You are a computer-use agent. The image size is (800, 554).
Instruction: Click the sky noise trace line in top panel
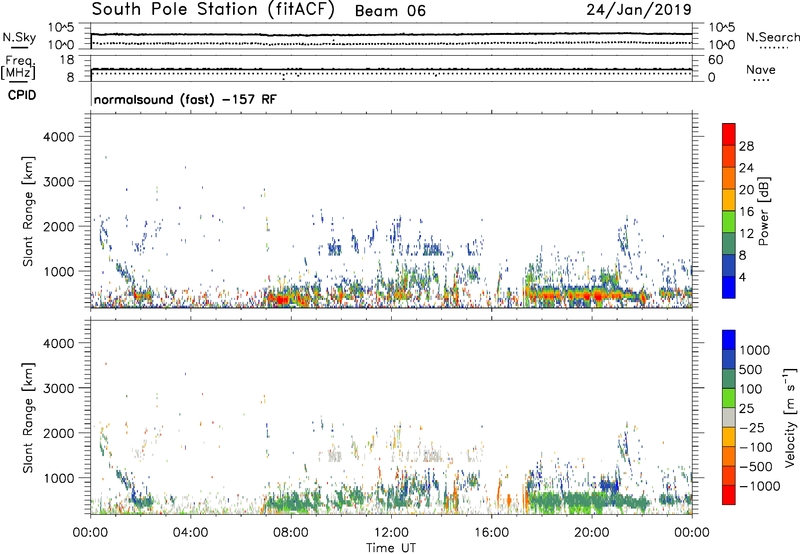[x=391, y=34]
